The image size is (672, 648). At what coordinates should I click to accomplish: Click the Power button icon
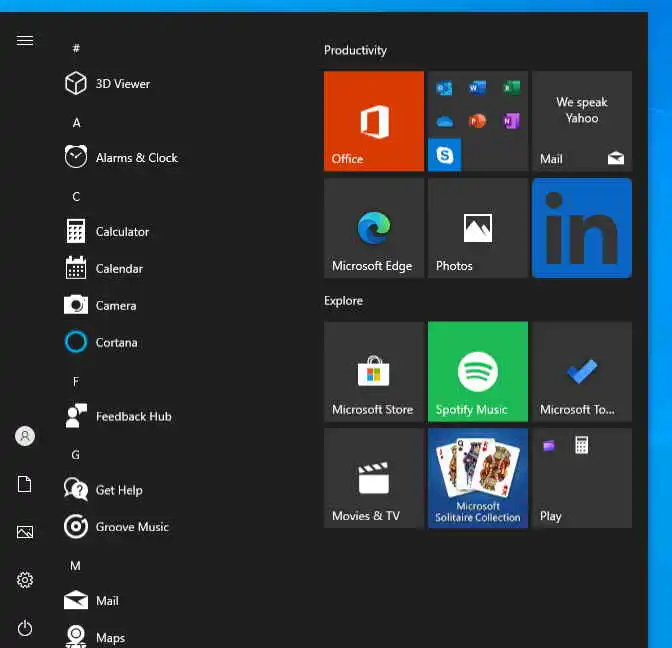point(25,628)
